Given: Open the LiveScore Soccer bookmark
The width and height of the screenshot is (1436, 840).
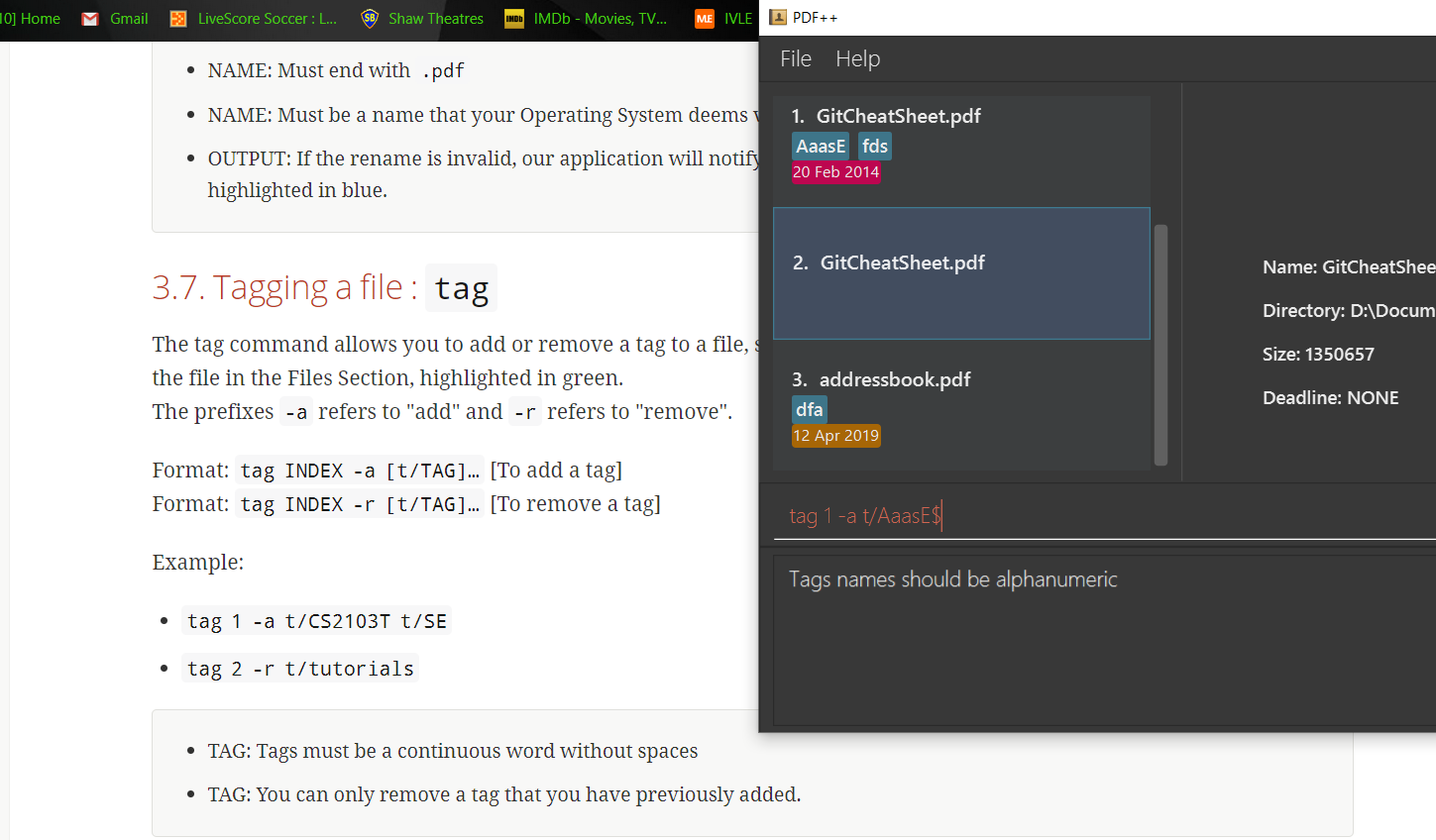Looking at the screenshot, I should 267,19.
